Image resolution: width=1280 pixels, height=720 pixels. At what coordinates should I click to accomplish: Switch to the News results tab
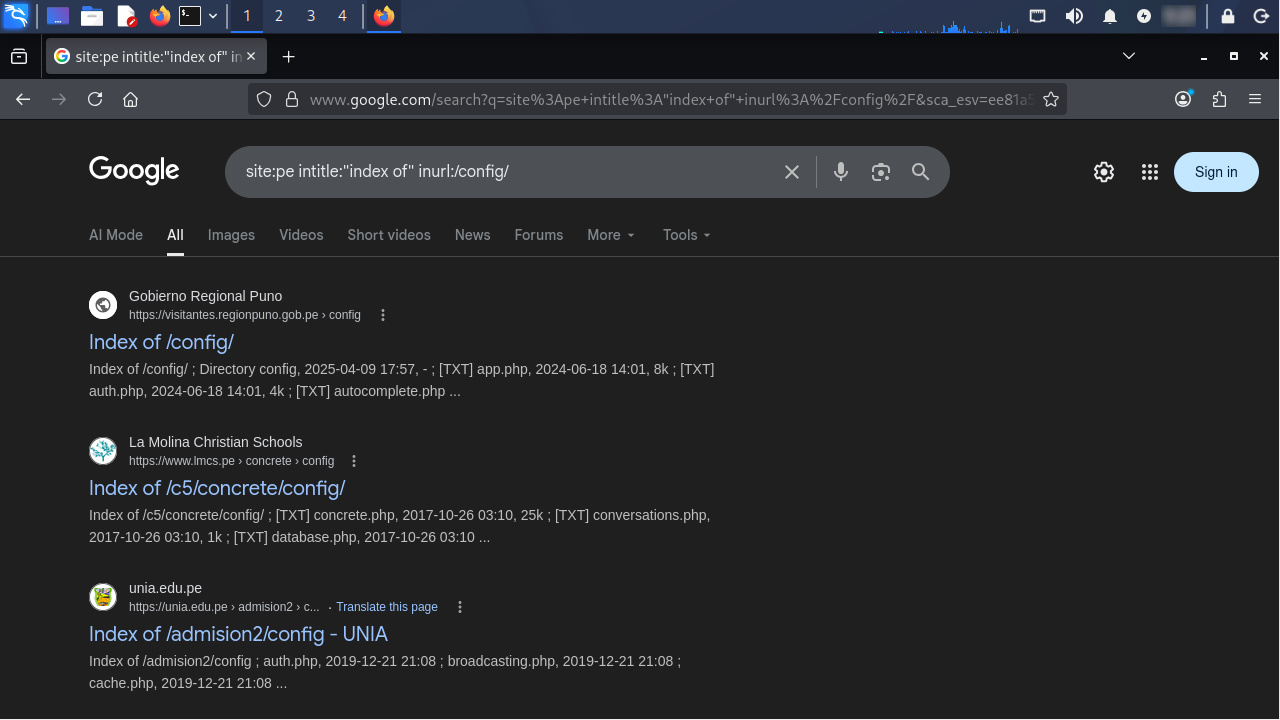(x=472, y=235)
